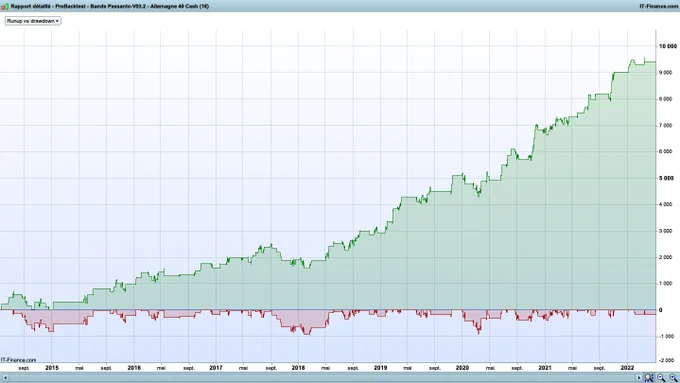Screen dimensions: 680x383
Task: Click the zoom out magnifier icon
Action: 661,378
